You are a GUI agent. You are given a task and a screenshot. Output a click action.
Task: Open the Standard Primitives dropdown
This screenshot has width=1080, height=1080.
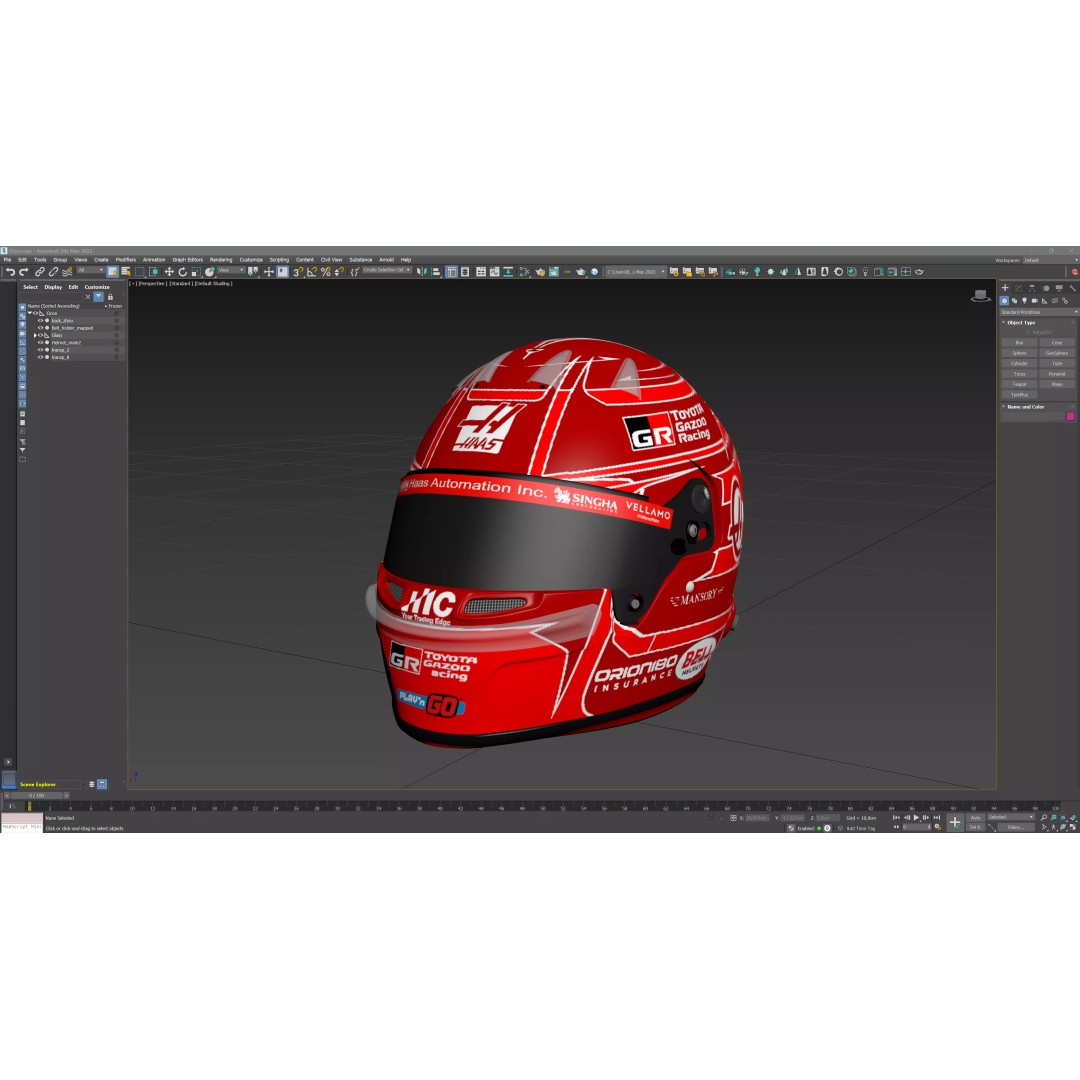point(1039,312)
